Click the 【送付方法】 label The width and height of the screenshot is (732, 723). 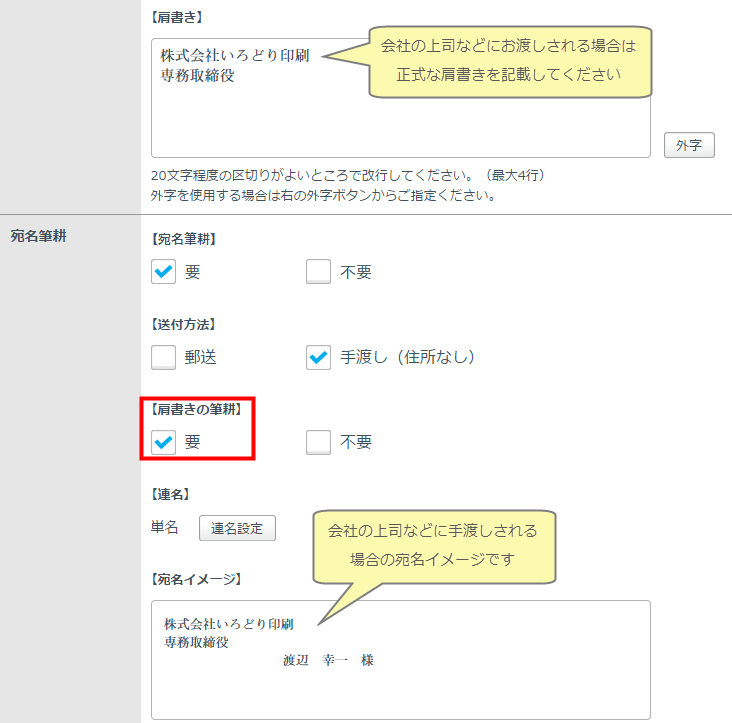point(183,324)
